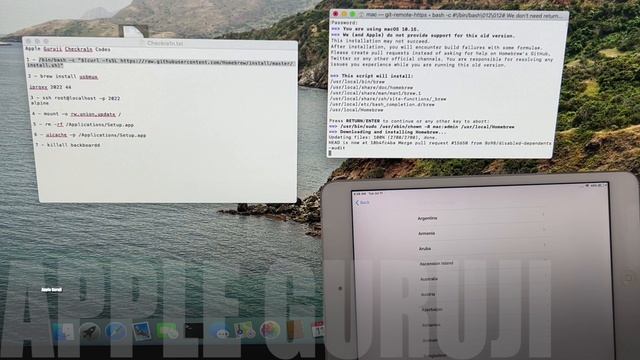Image resolution: width=640 pixels, height=360 pixels.
Task: Click the 'Press RETURN/ENTER to continue' line
Action: pyautogui.click(x=409, y=121)
